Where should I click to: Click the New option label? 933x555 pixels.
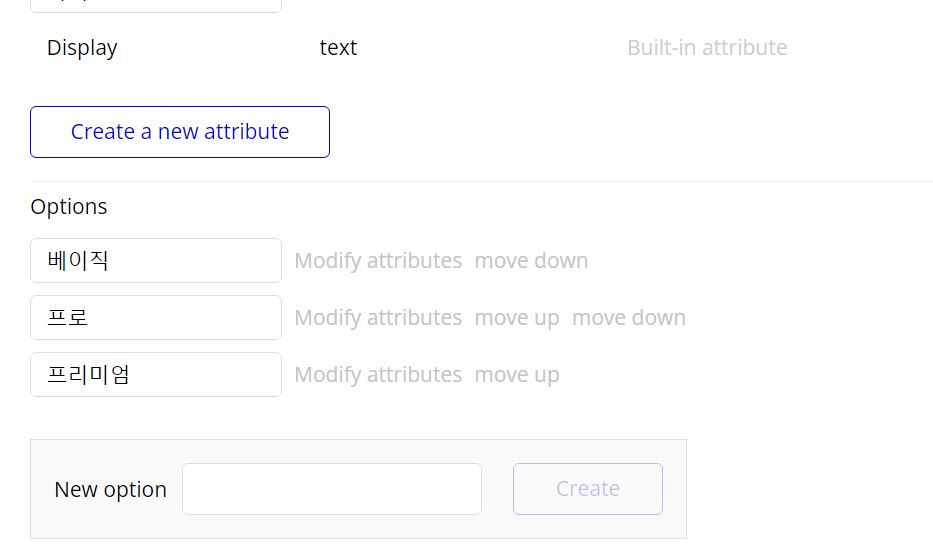pos(110,490)
